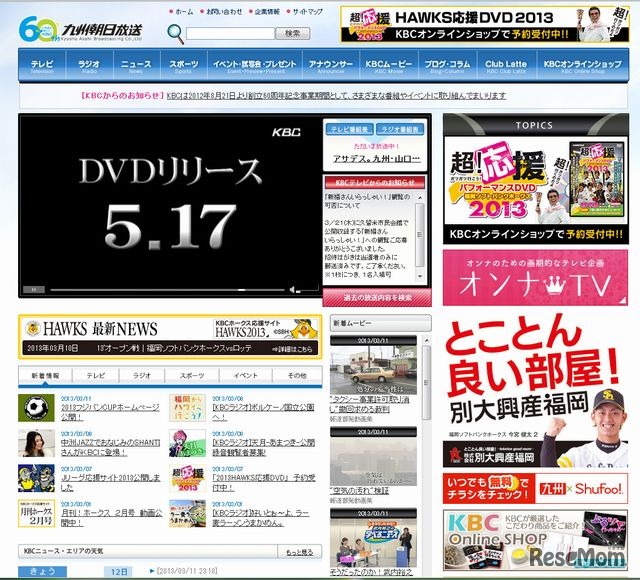Click the 九州×Shufoo! flyer banner
Viewport: 640px width, 580px height.
535,489
